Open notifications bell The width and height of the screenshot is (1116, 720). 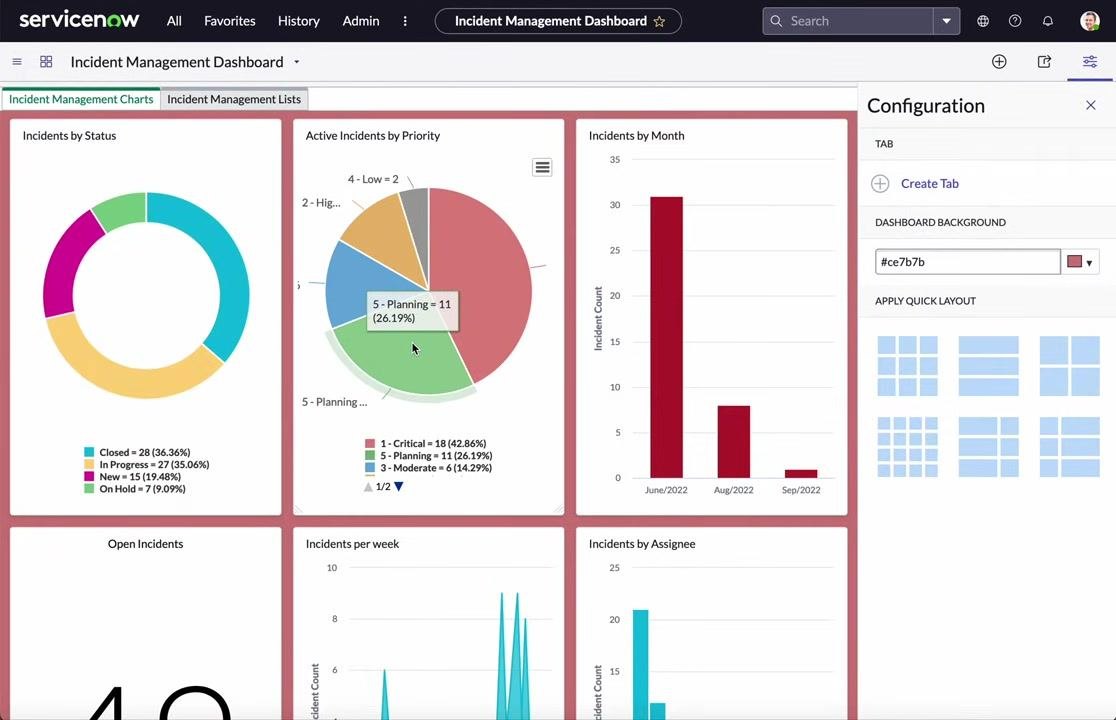[x=1048, y=21]
